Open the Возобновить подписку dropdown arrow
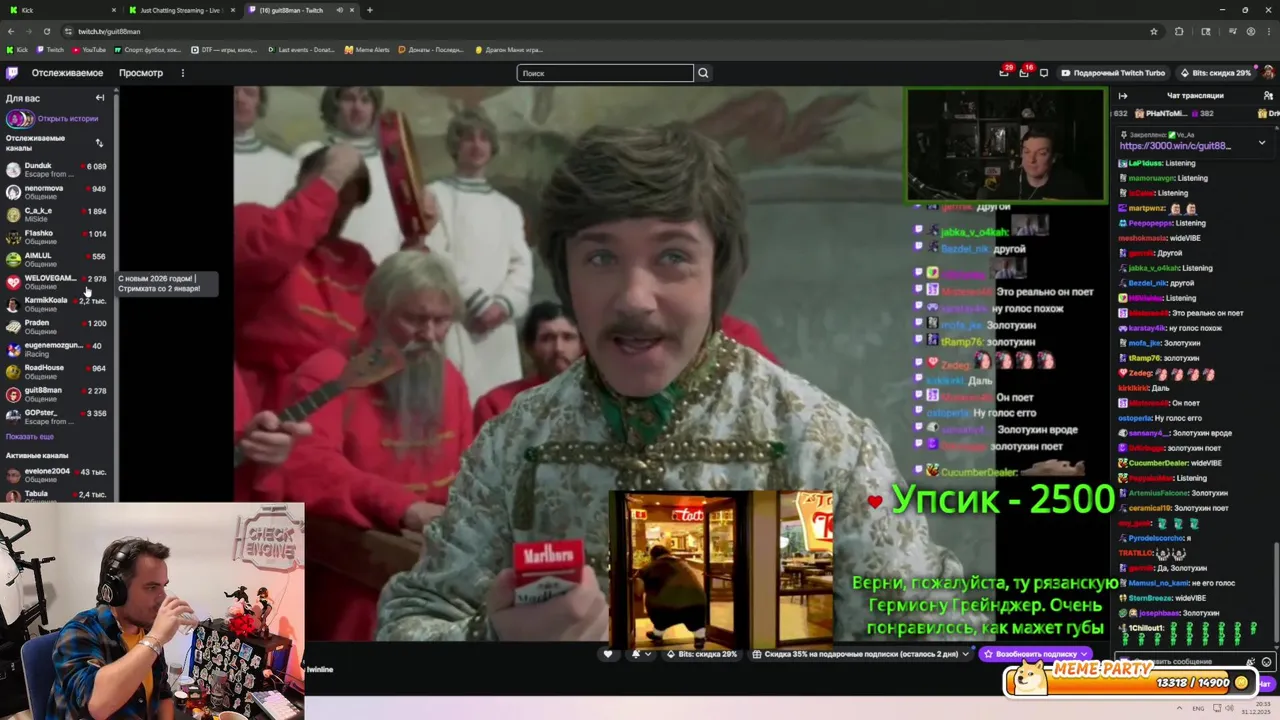Viewport: 1280px width, 720px height. point(1084,654)
